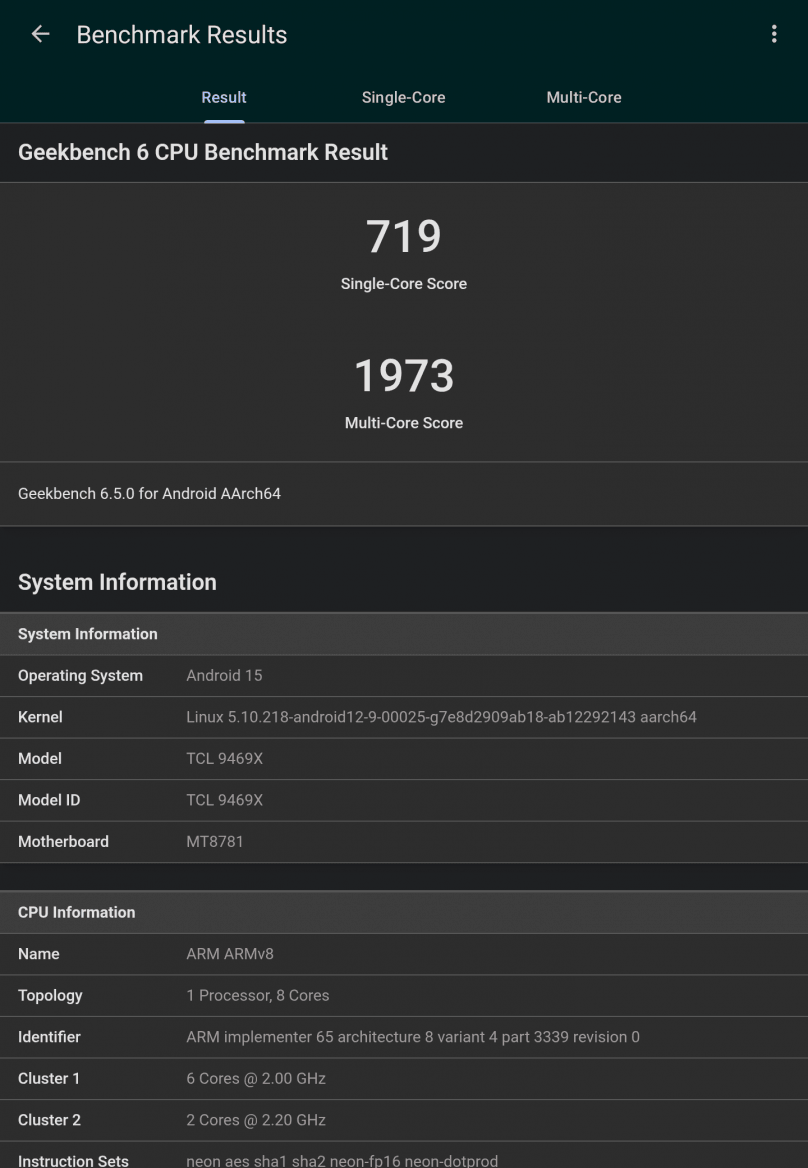Select the Operating System row
Screen dimensions: 808x1168
pos(404,675)
